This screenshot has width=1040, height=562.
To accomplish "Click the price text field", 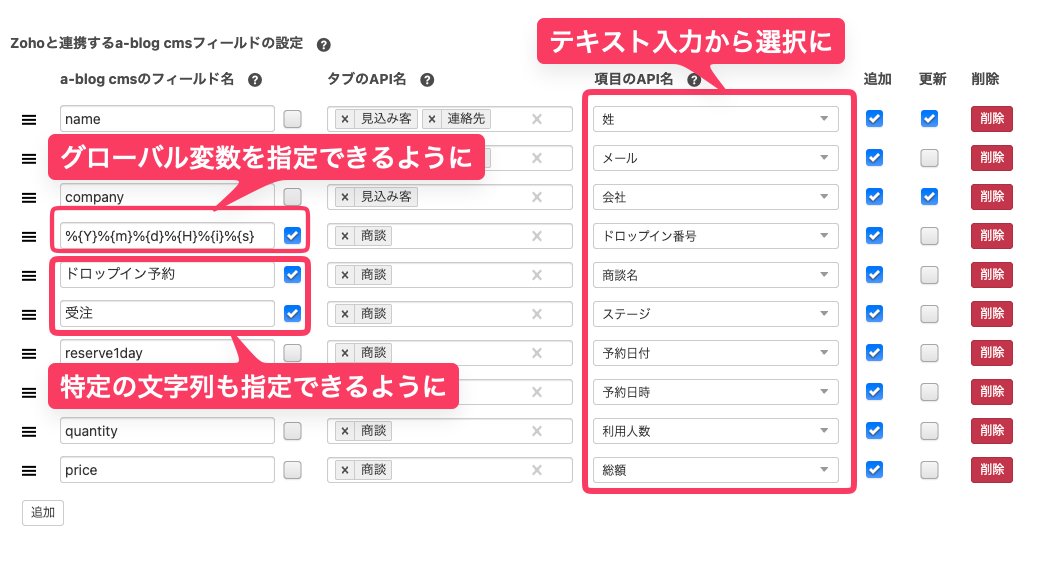I will click(x=167, y=470).
